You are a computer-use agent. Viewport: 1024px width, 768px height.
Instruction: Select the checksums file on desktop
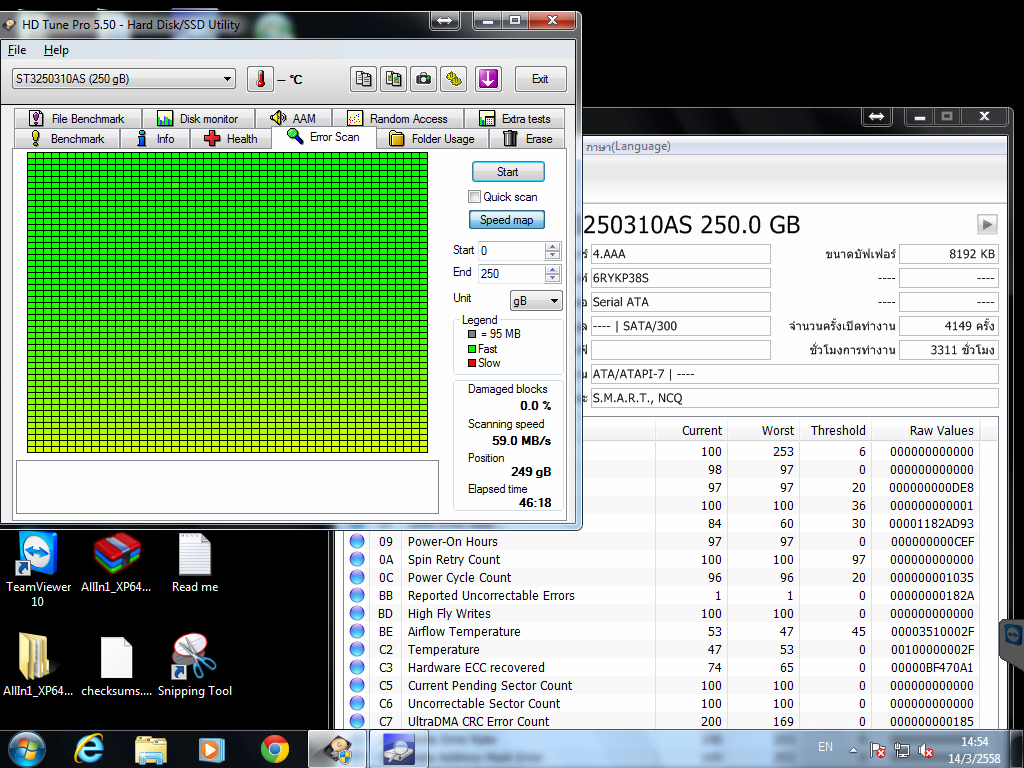[116, 665]
